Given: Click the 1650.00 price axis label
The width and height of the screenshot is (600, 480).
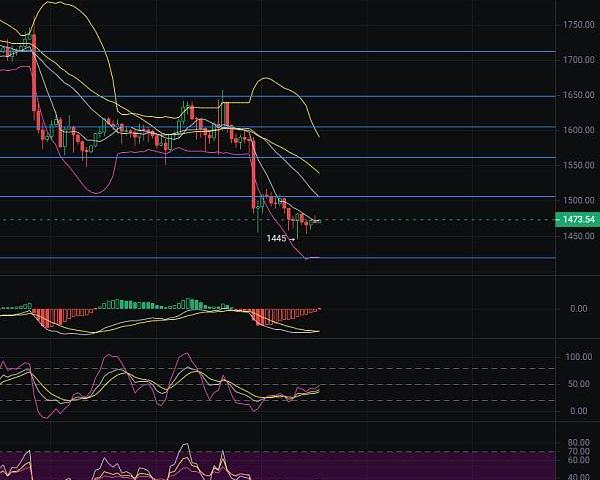Looking at the screenshot, I should click(578, 95).
